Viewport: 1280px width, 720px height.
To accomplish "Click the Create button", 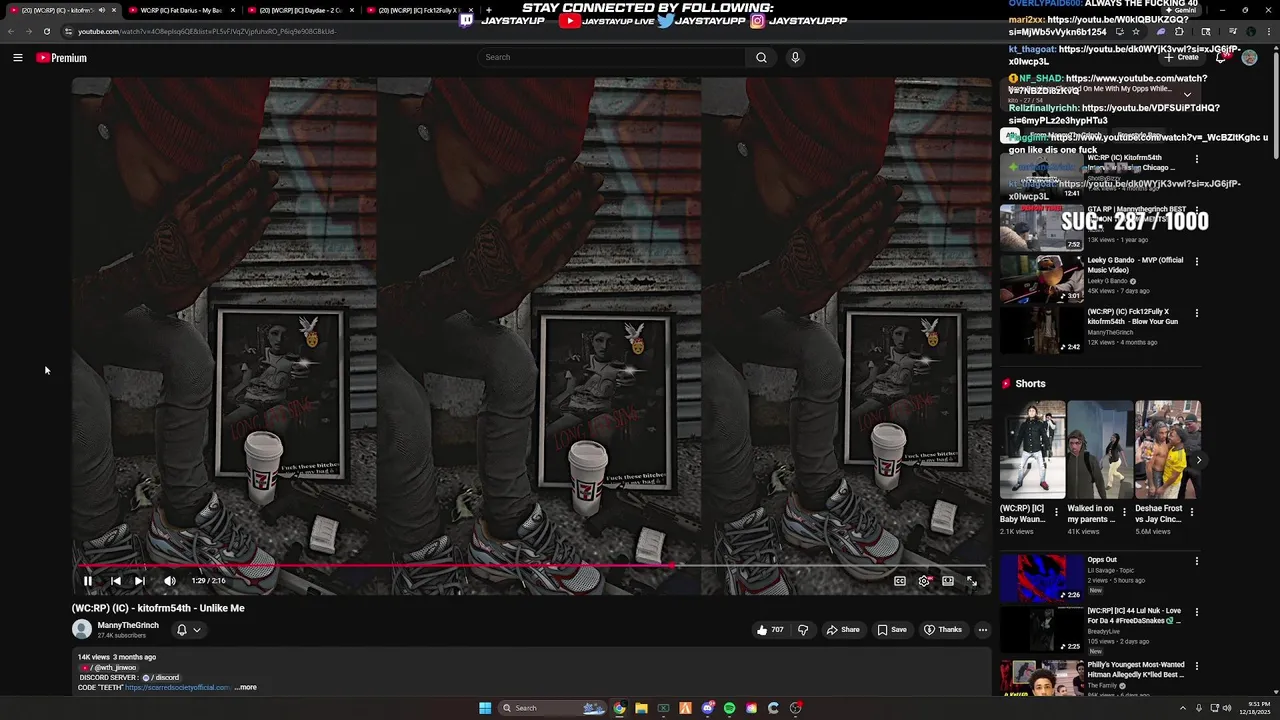I will point(1181,57).
